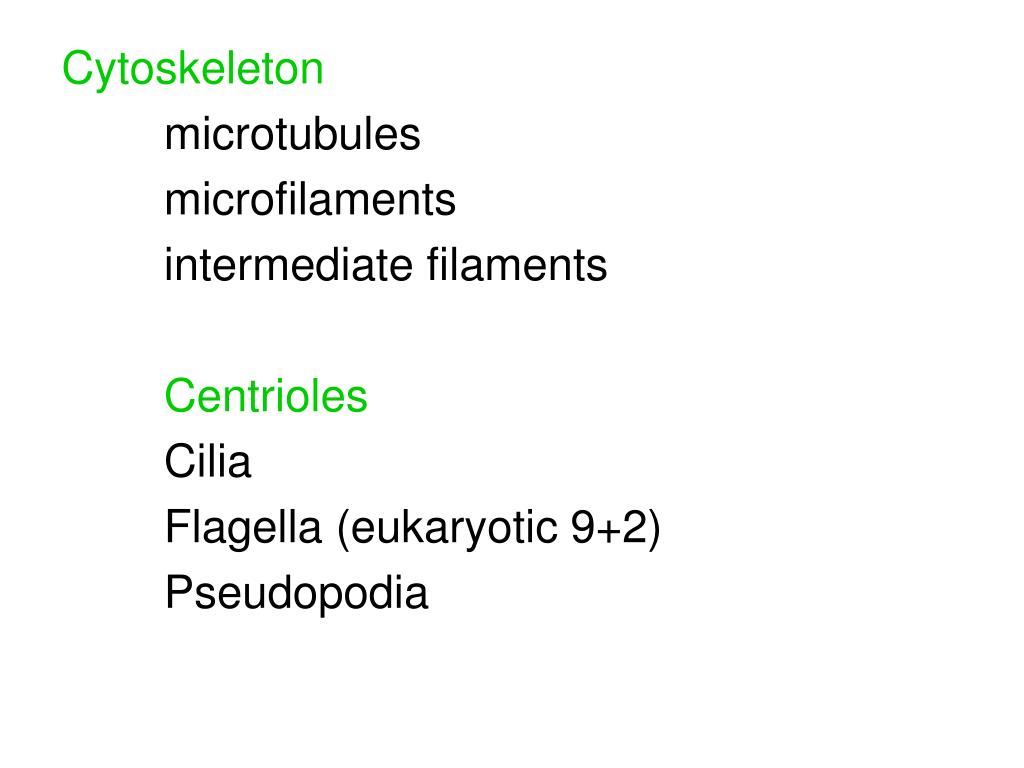Click the closing parenthesis after "9+2"
The width and height of the screenshot is (1024, 768).
654,530
